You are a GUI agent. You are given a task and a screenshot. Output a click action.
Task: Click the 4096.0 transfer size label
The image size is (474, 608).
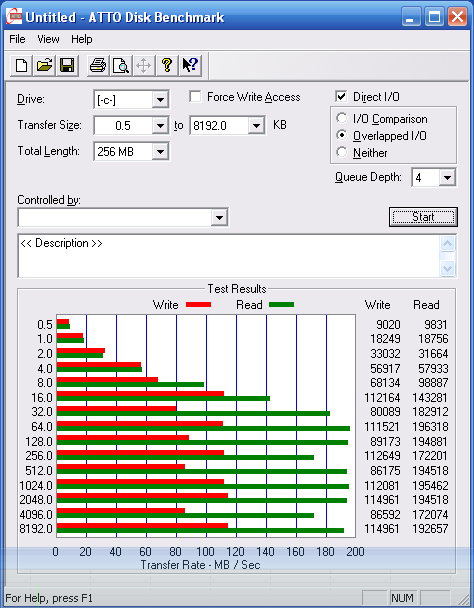coord(36,514)
